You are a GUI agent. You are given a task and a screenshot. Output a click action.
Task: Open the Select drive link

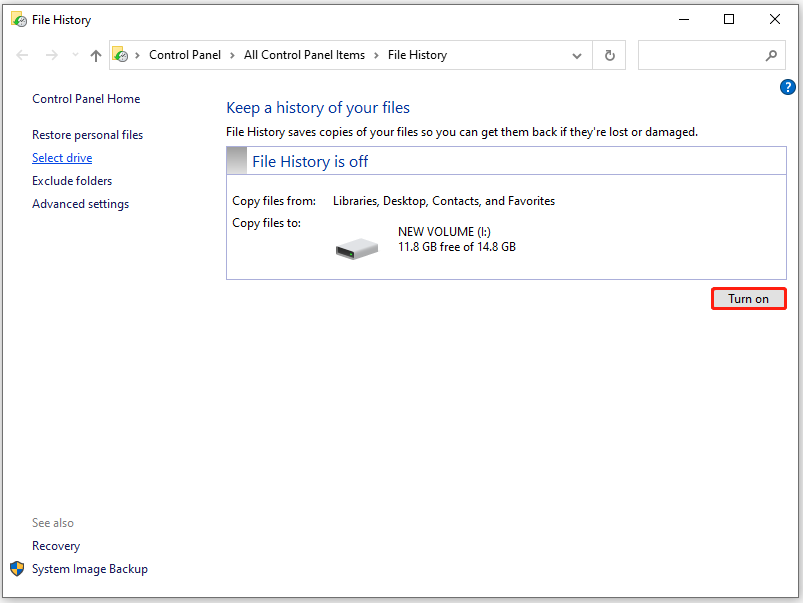point(62,158)
